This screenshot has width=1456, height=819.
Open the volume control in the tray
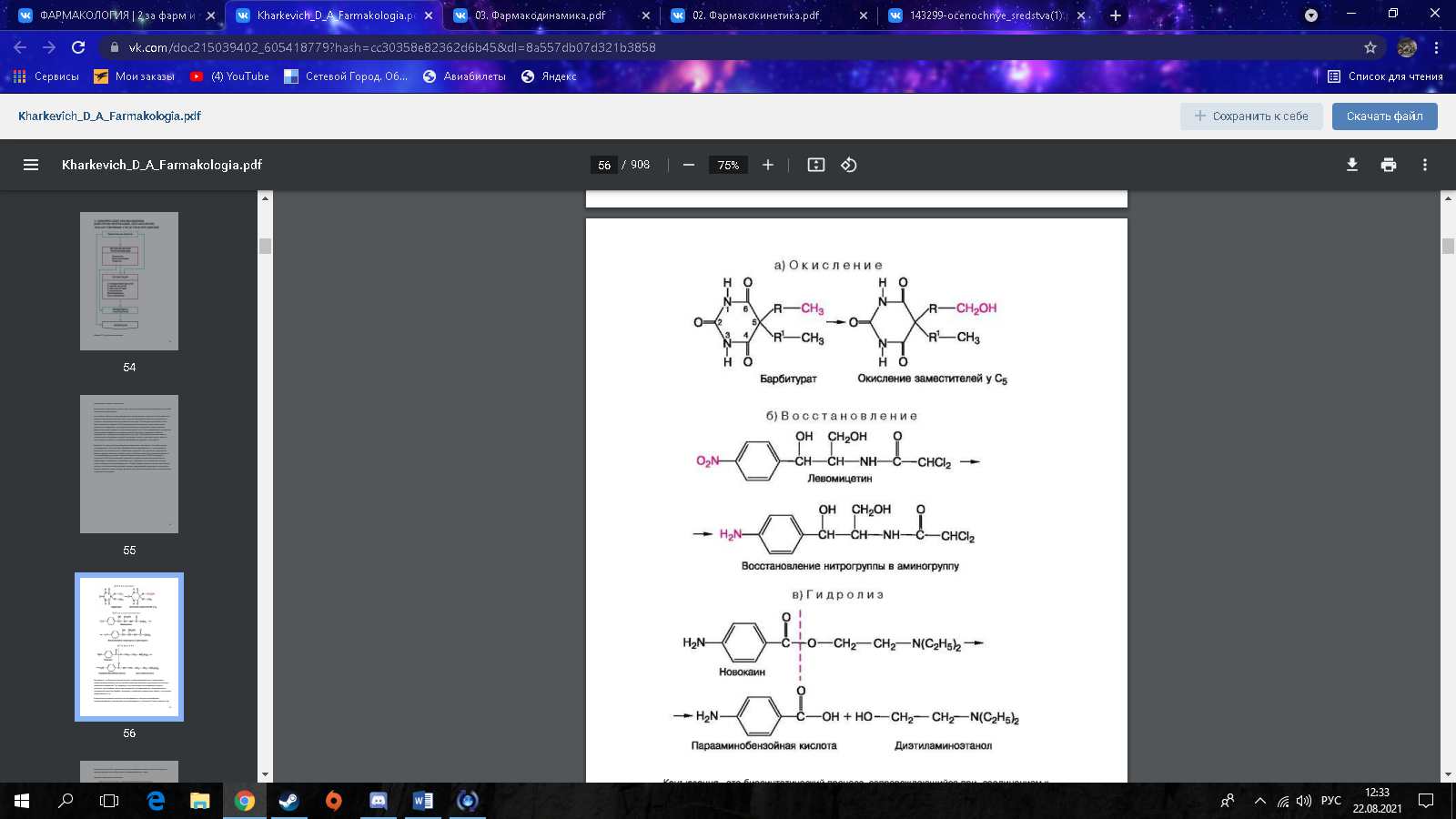tap(1304, 801)
